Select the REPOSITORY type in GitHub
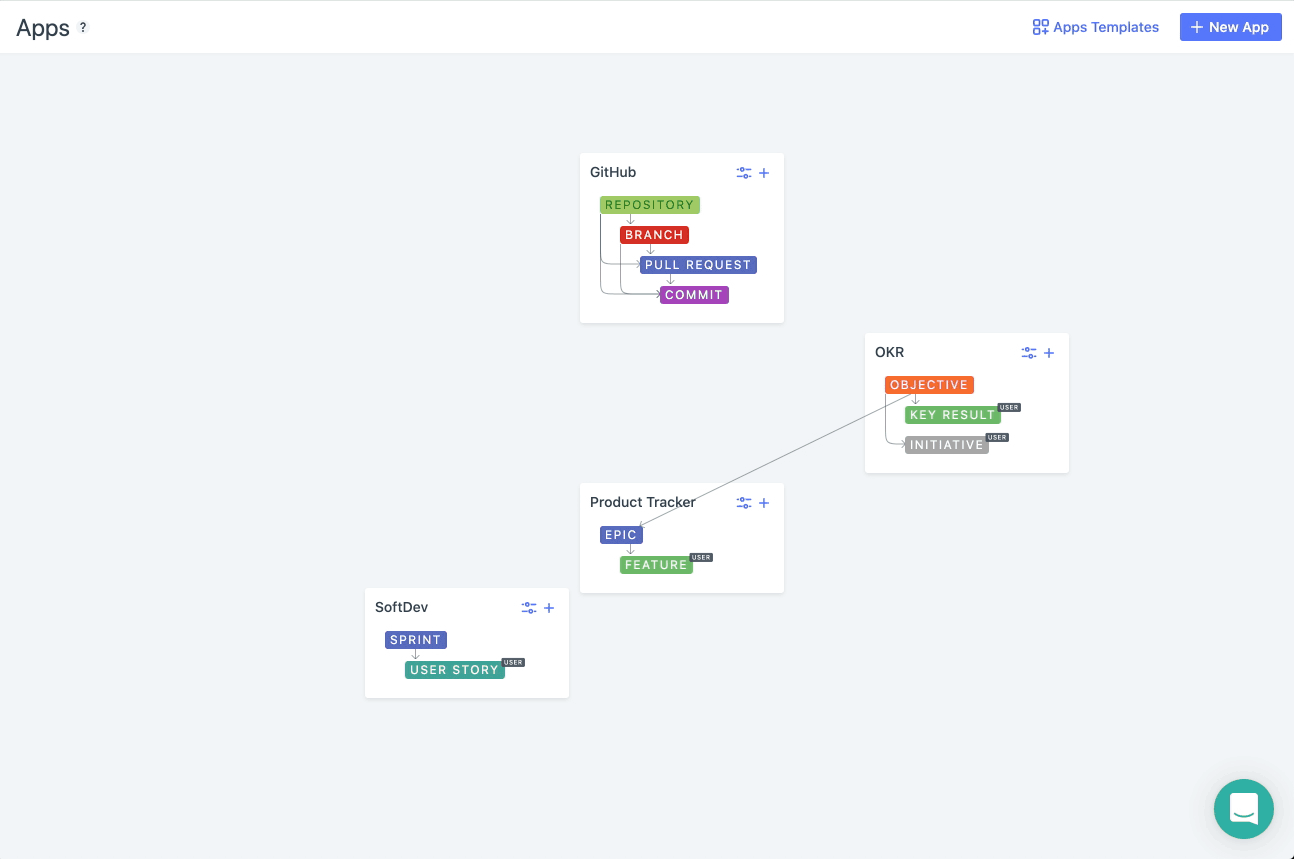This screenshot has width=1294, height=859. tap(649, 204)
